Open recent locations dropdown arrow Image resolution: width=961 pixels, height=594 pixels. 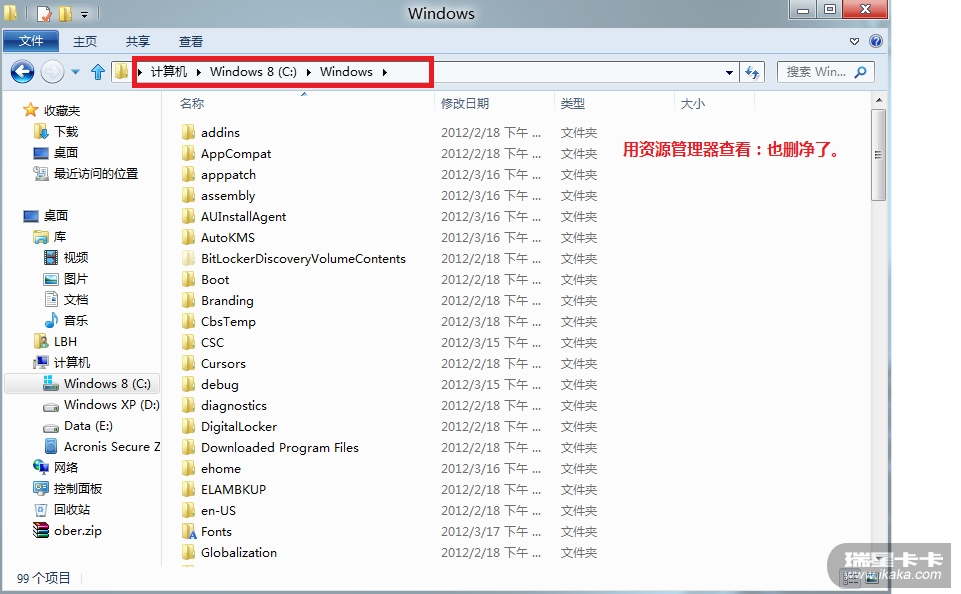point(75,72)
